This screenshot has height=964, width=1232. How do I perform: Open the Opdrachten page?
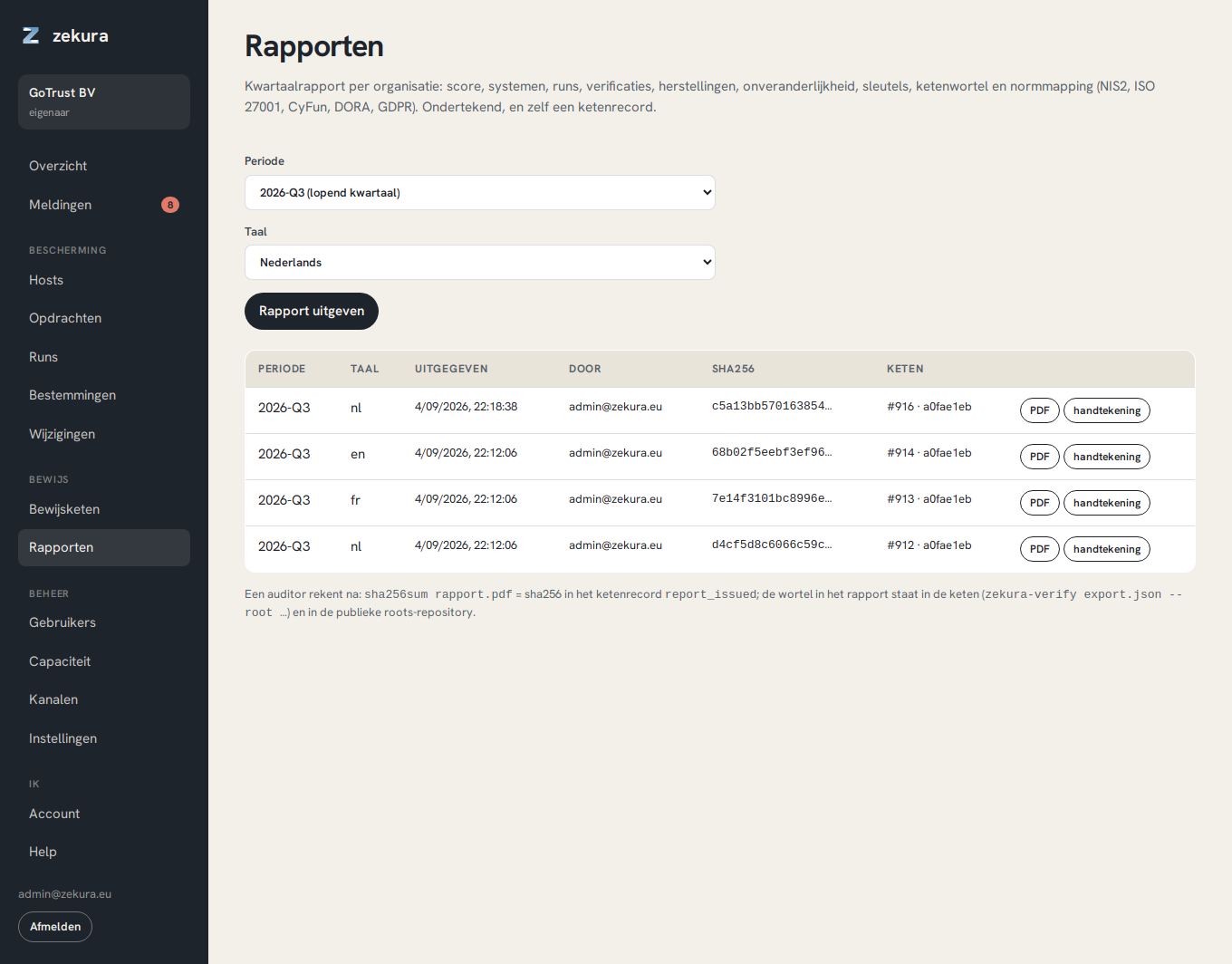tap(104, 318)
